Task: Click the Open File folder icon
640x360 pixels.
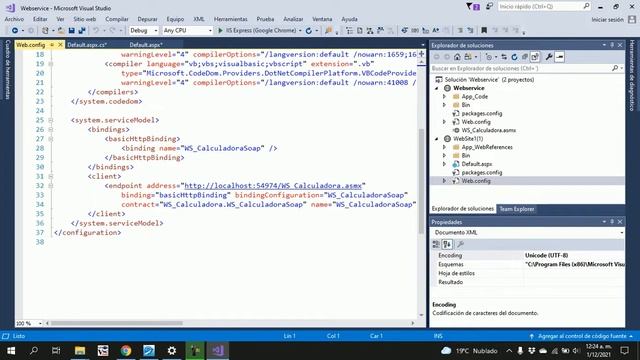Action: coord(61,31)
